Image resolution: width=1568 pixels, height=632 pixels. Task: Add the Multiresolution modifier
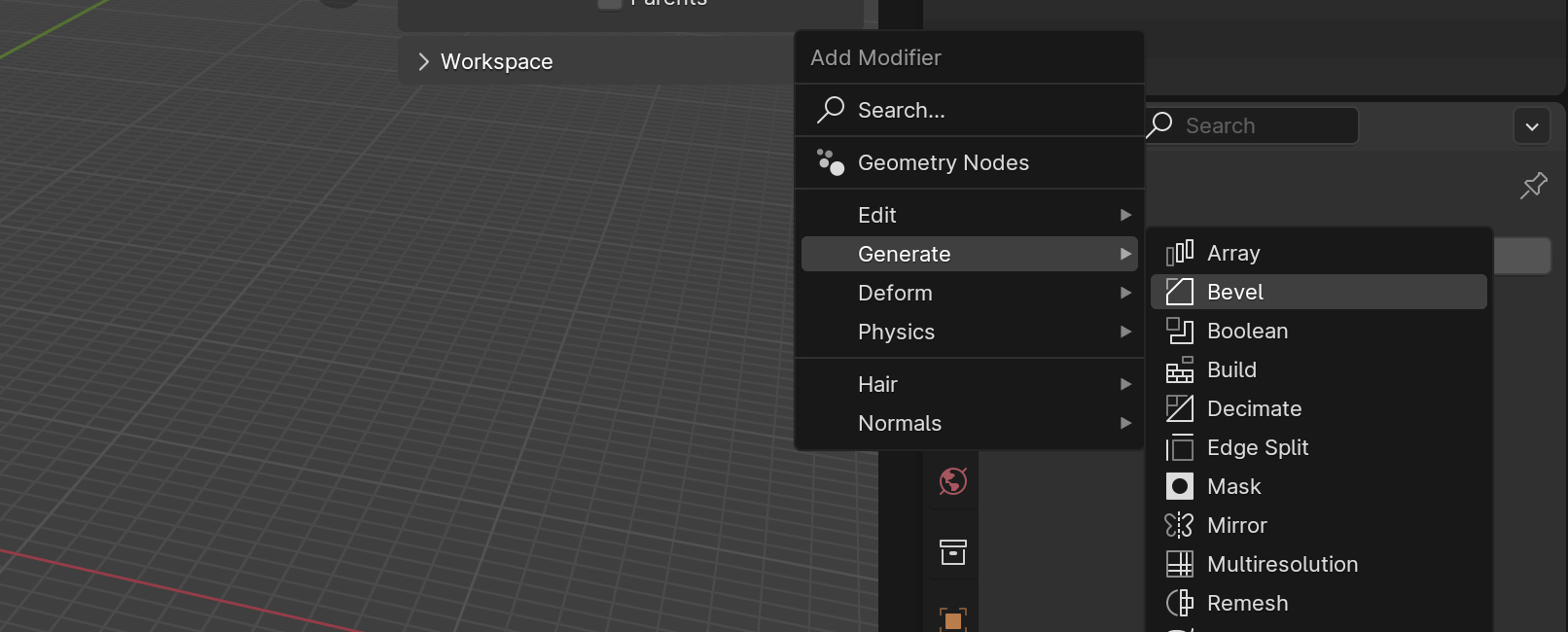1319,564
